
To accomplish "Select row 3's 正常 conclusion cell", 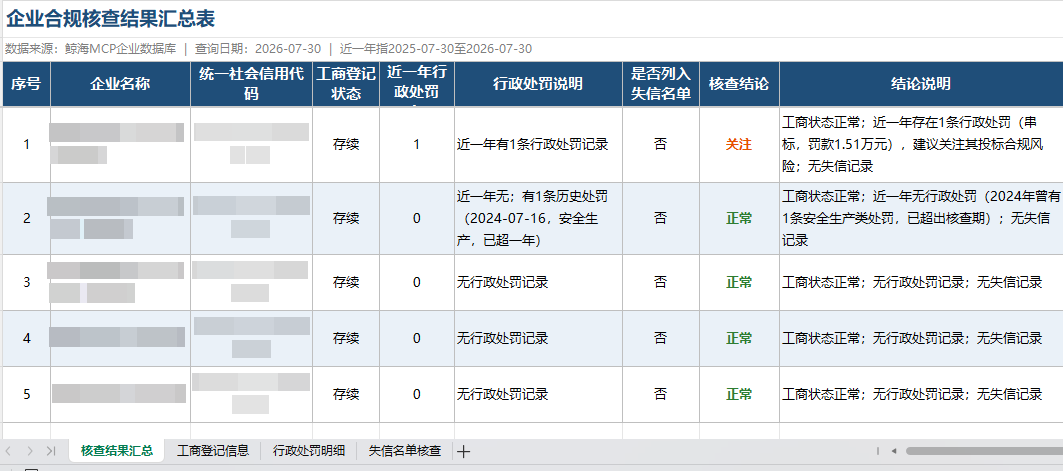I will pyautogui.click(x=739, y=283).
